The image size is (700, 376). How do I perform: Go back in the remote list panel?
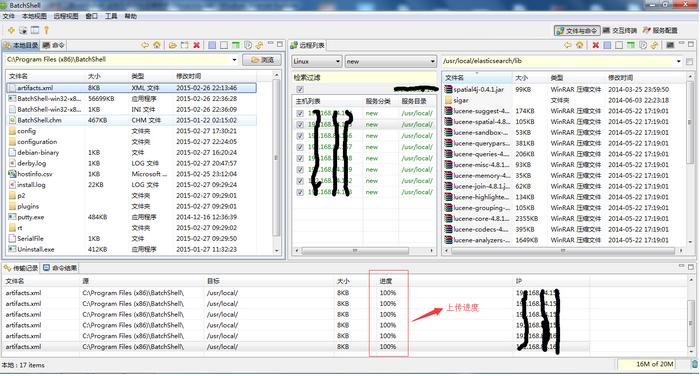(x=567, y=45)
